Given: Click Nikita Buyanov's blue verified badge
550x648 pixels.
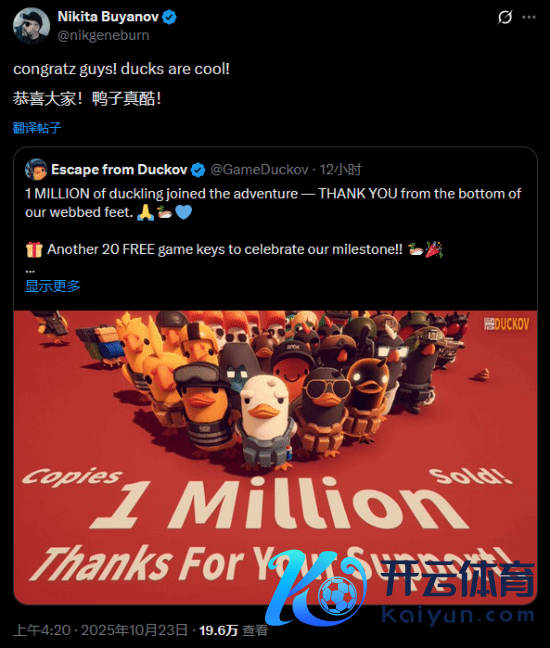Looking at the screenshot, I should click(x=169, y=17).
